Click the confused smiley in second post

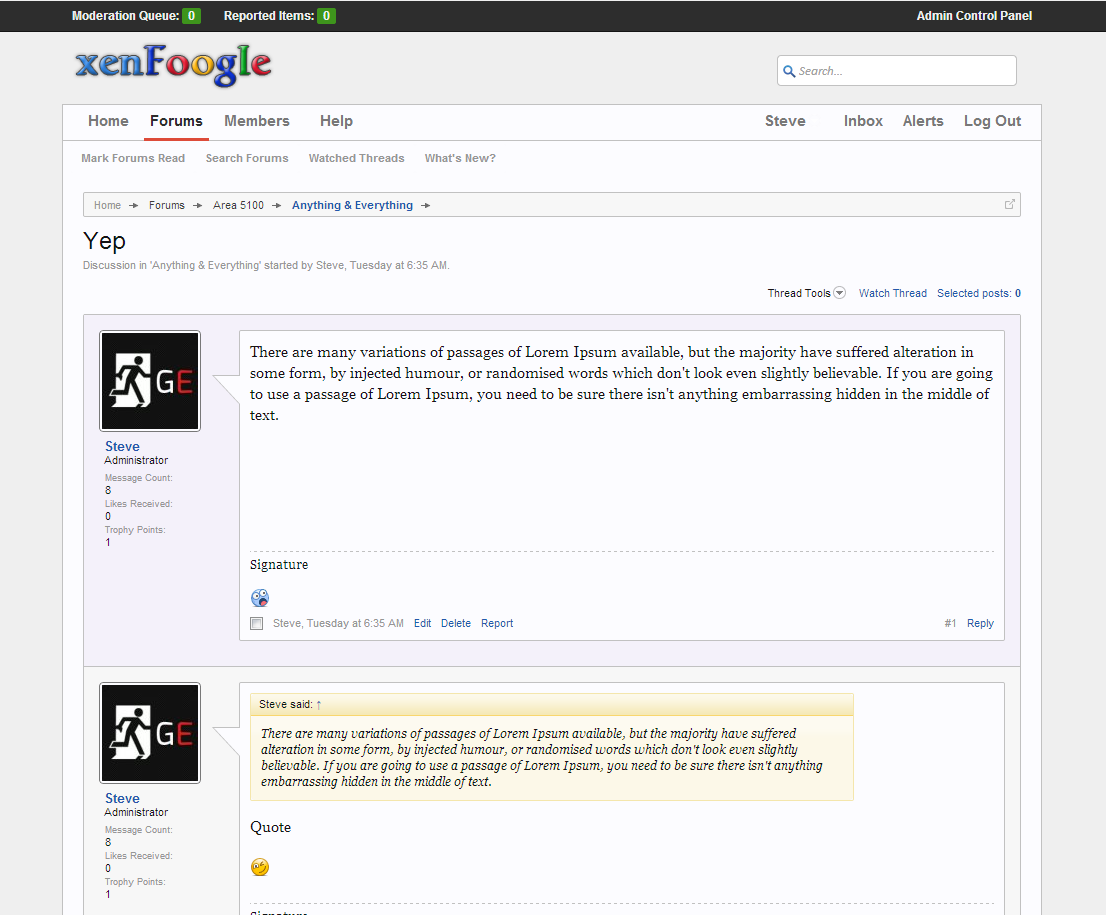tap(260, 867)
